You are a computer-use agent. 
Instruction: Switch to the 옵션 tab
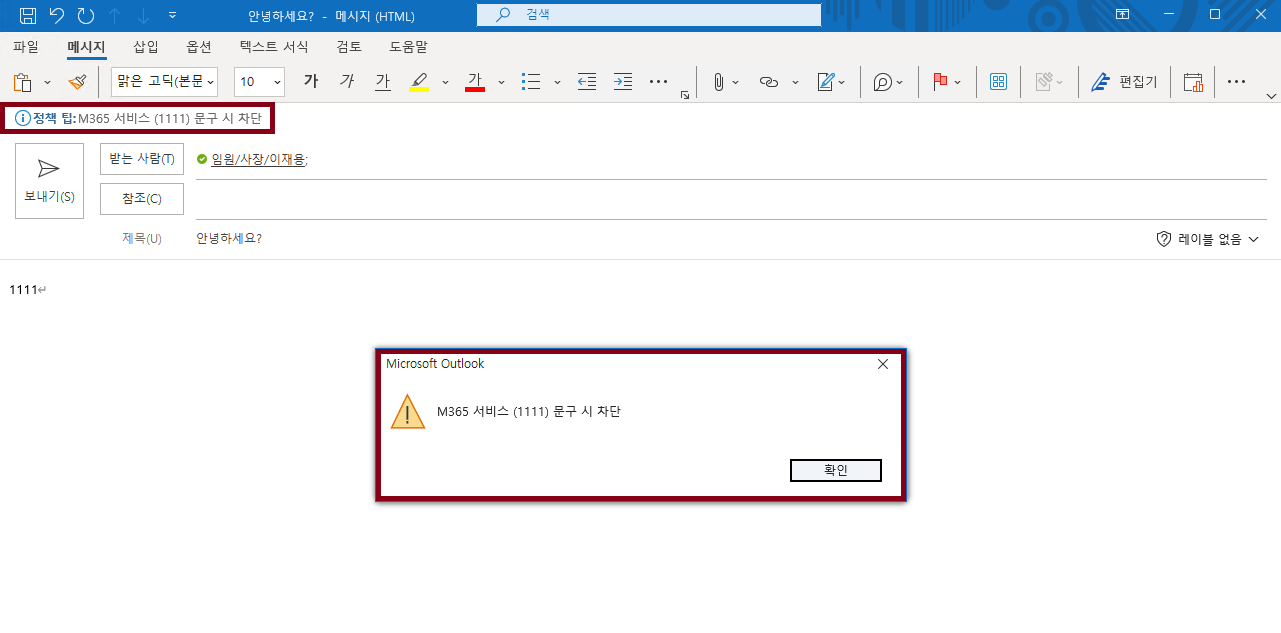199,46
